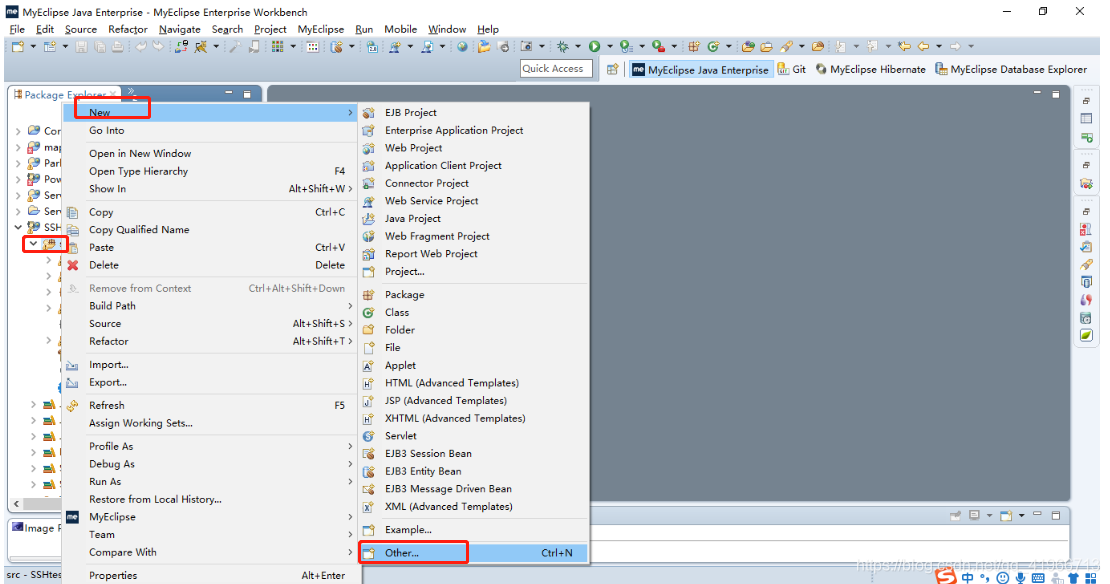This screenshot has width=1110, height=584.
Task: Minimize the Package Explorer view
Action: pos(229,93)
